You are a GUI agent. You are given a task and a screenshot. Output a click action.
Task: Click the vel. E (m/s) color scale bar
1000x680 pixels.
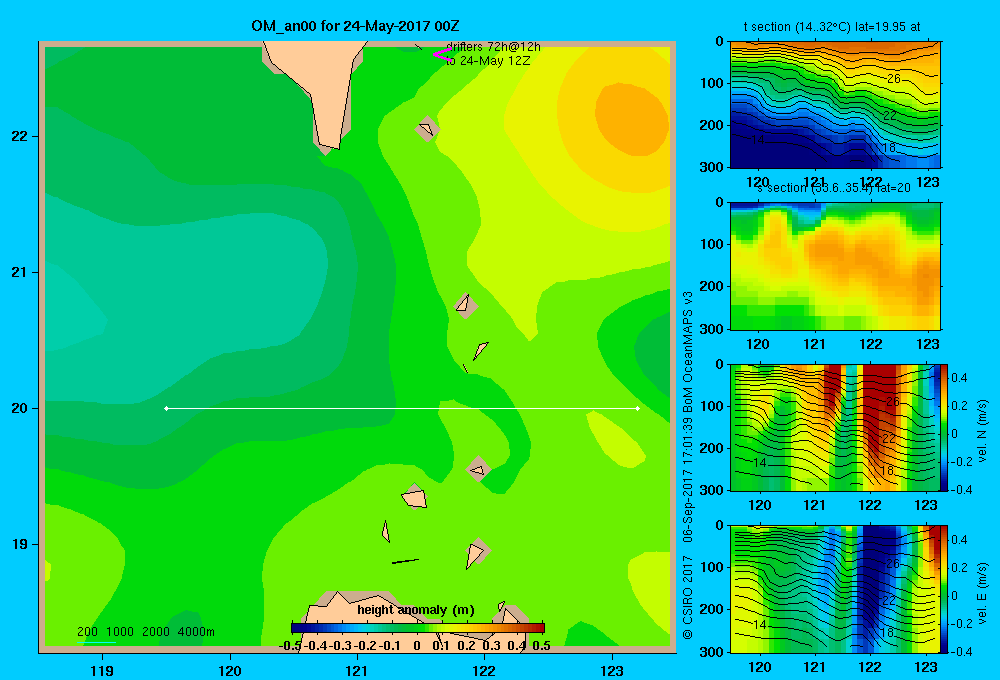[x=945, y=589]
